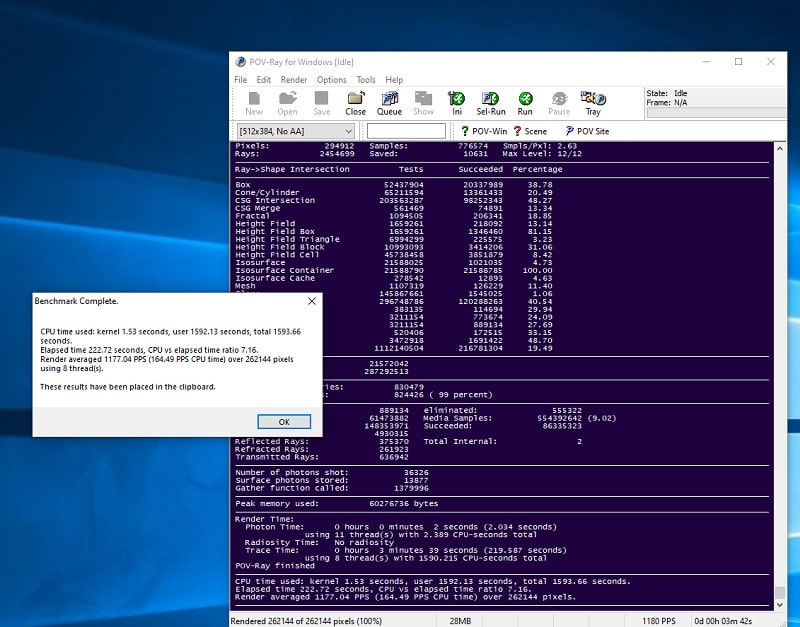This screenshot has height=627, width=800.
Task: Click the message pane scroll up arrow
Action: point(779,148)
